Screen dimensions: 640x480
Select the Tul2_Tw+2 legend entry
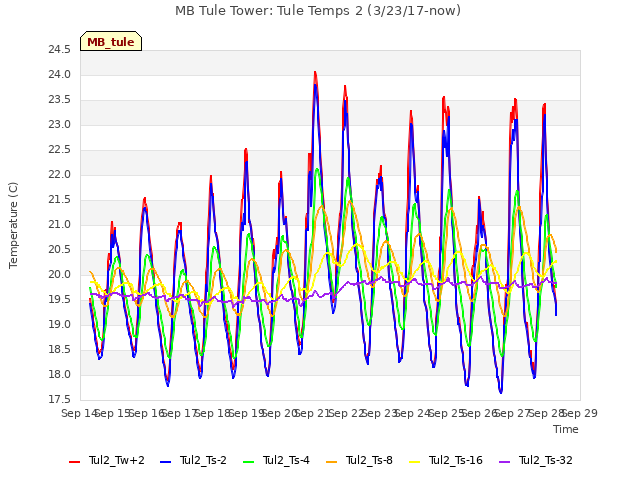[x=107, y=460]
